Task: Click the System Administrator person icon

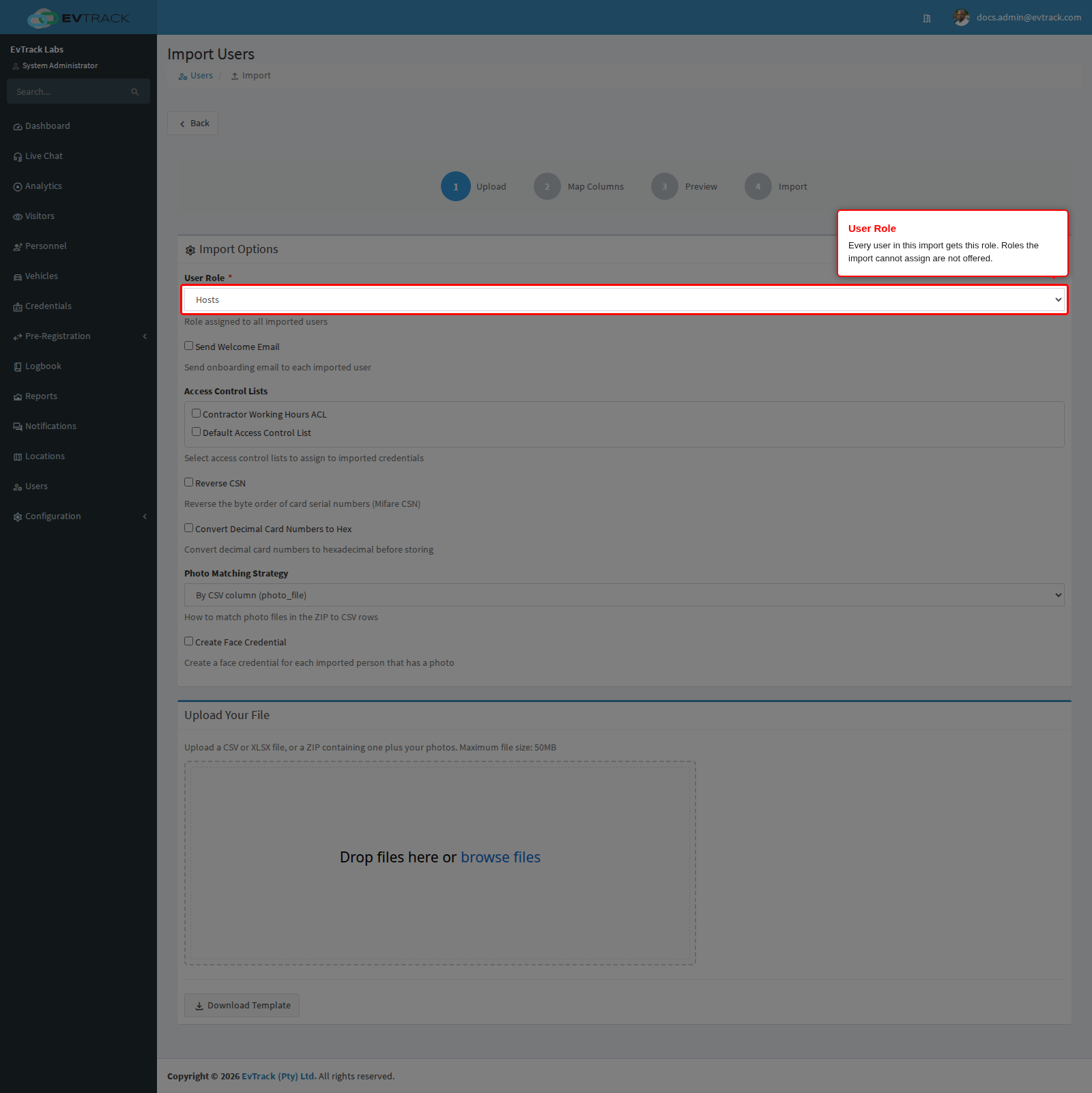Action: click(x=16, y=66)
